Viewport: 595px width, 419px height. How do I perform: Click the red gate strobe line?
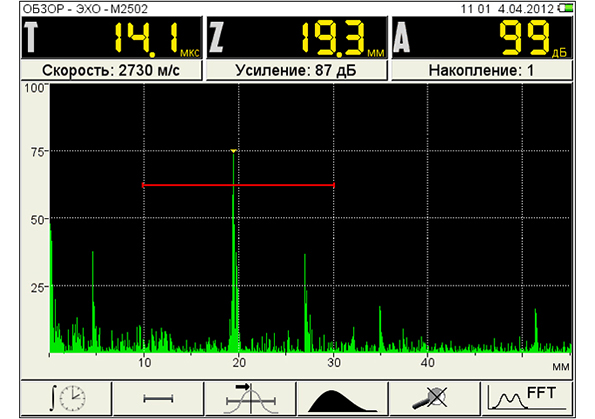(238, 185)
